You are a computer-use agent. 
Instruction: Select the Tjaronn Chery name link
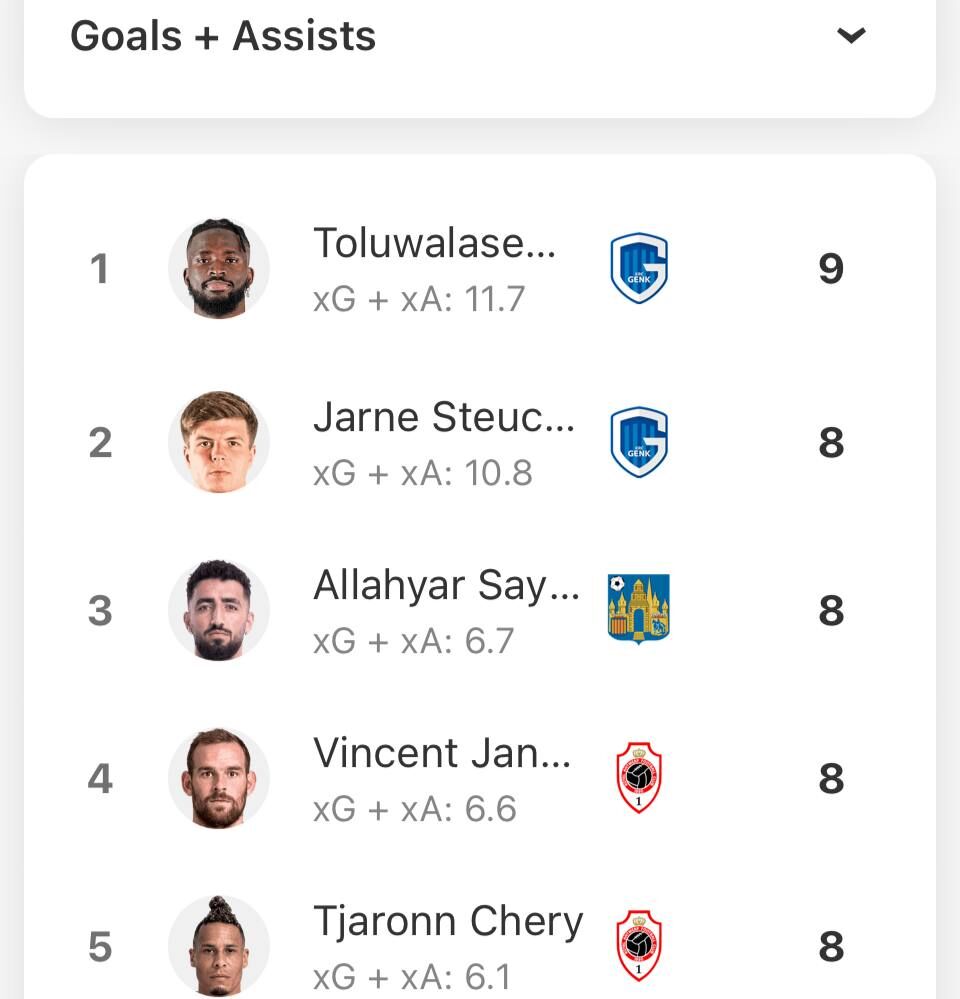448,921
